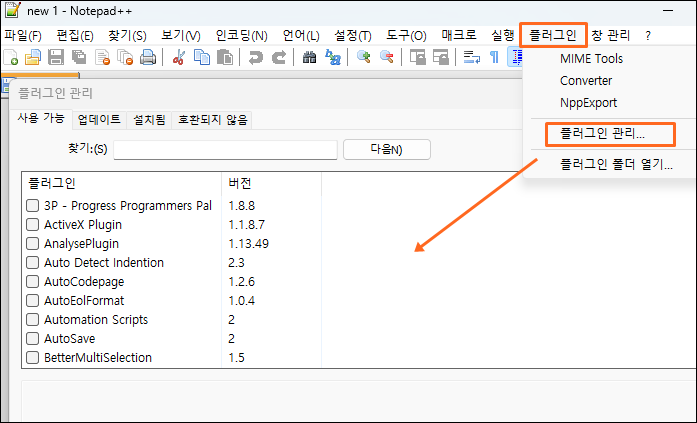This screenshot has height=423, width=697.
Task: Open the 창 관리 menu
Action: coord(611,36)
